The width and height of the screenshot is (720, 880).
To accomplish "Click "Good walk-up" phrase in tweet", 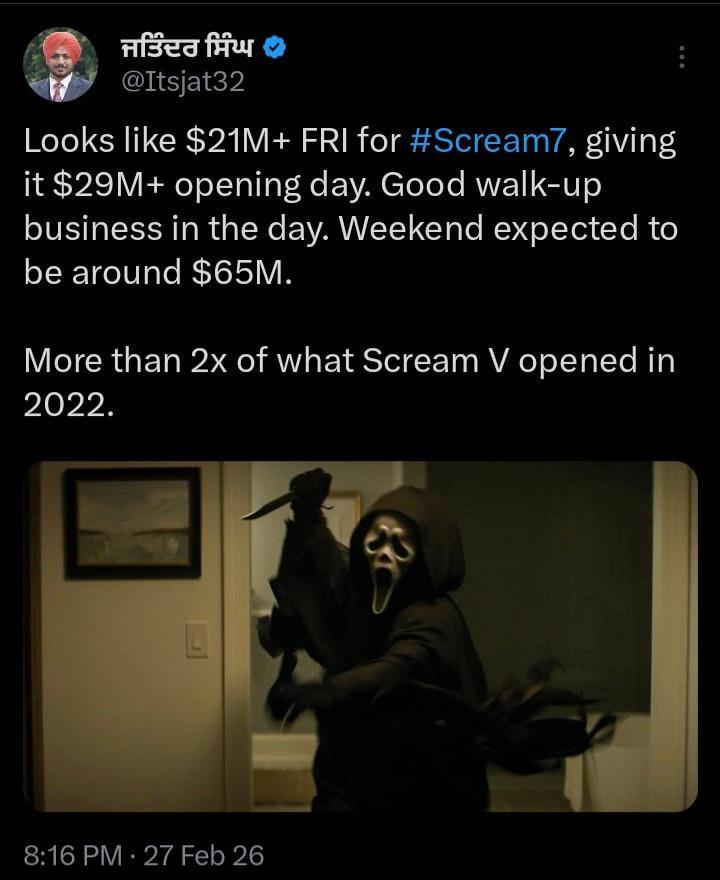I will pyautogui.click(x=491, y=185).
